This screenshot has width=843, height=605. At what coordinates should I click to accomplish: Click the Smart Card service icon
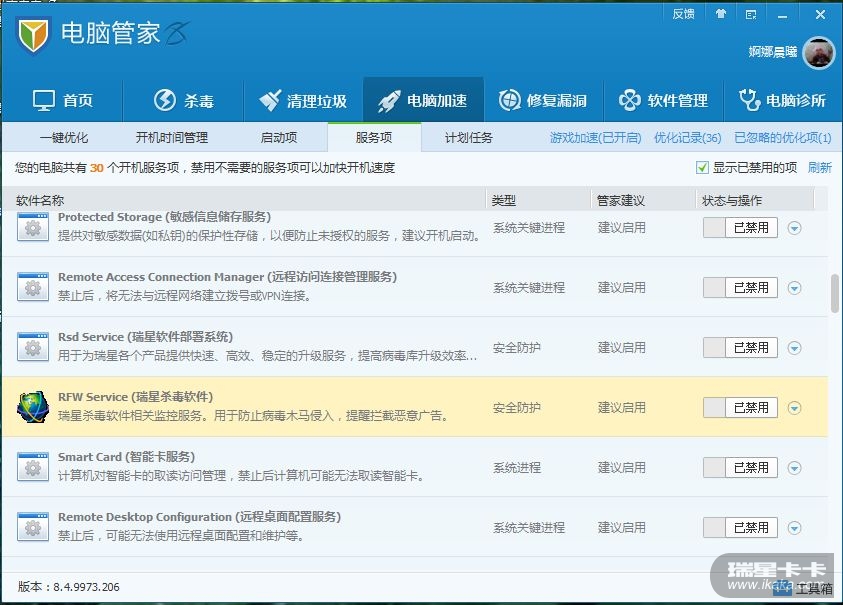[x=33, y=467]
